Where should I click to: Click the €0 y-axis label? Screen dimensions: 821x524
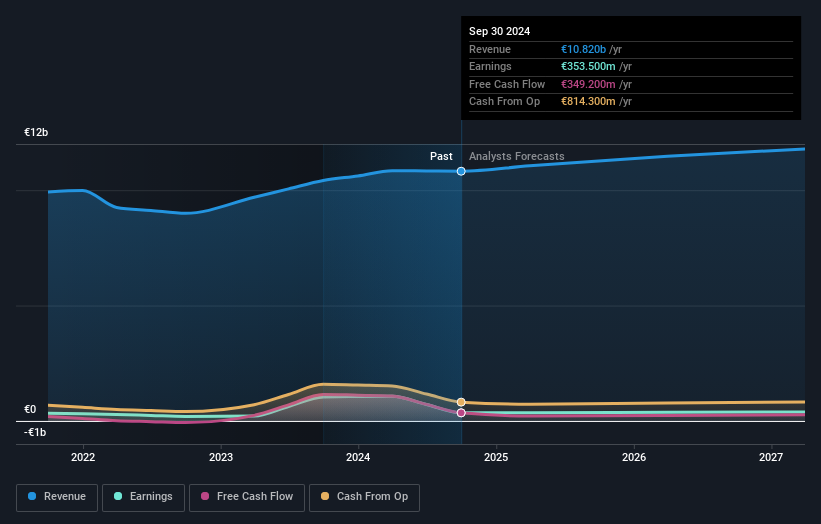(x=30, y=409)
